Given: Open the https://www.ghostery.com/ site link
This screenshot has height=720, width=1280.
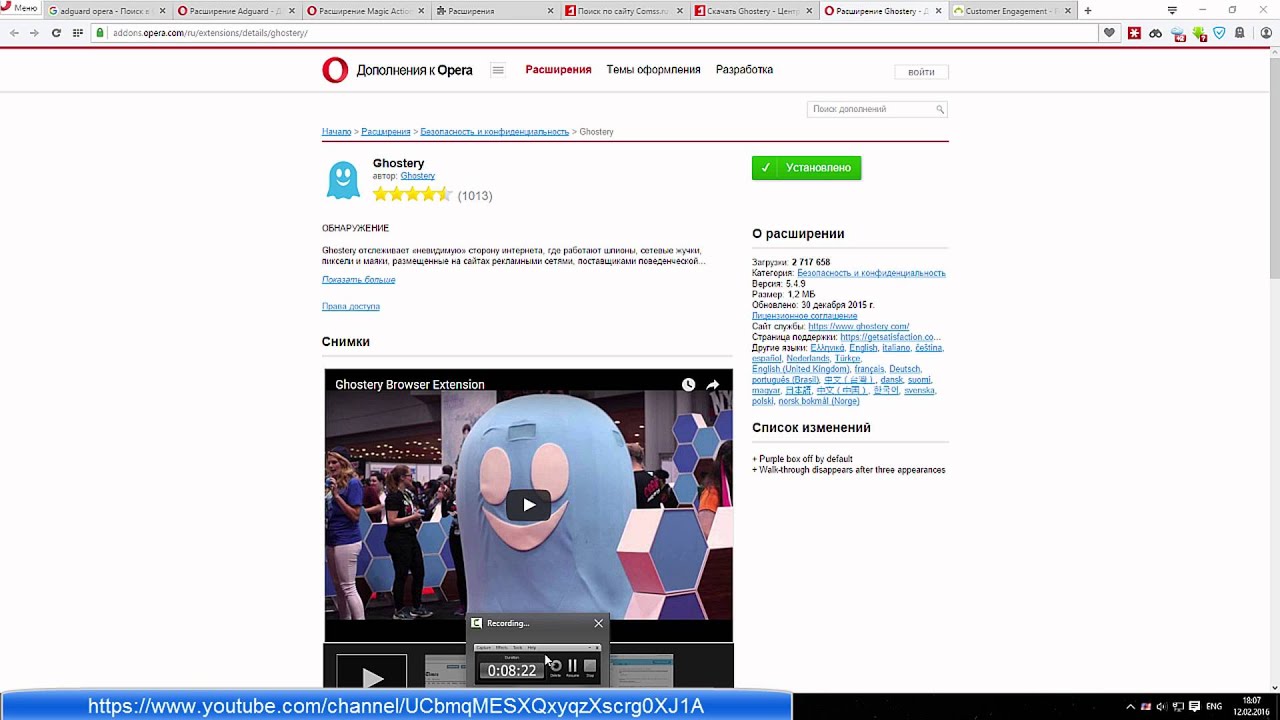Looking at the screenshot, I should point(859,326).
